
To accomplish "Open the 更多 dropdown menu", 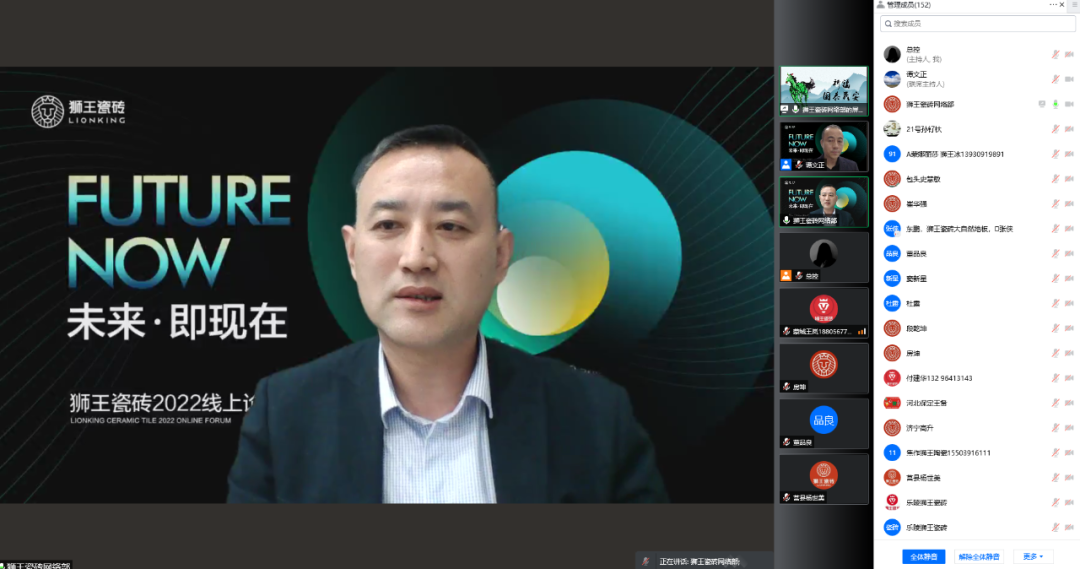I will coord(1033,556).
